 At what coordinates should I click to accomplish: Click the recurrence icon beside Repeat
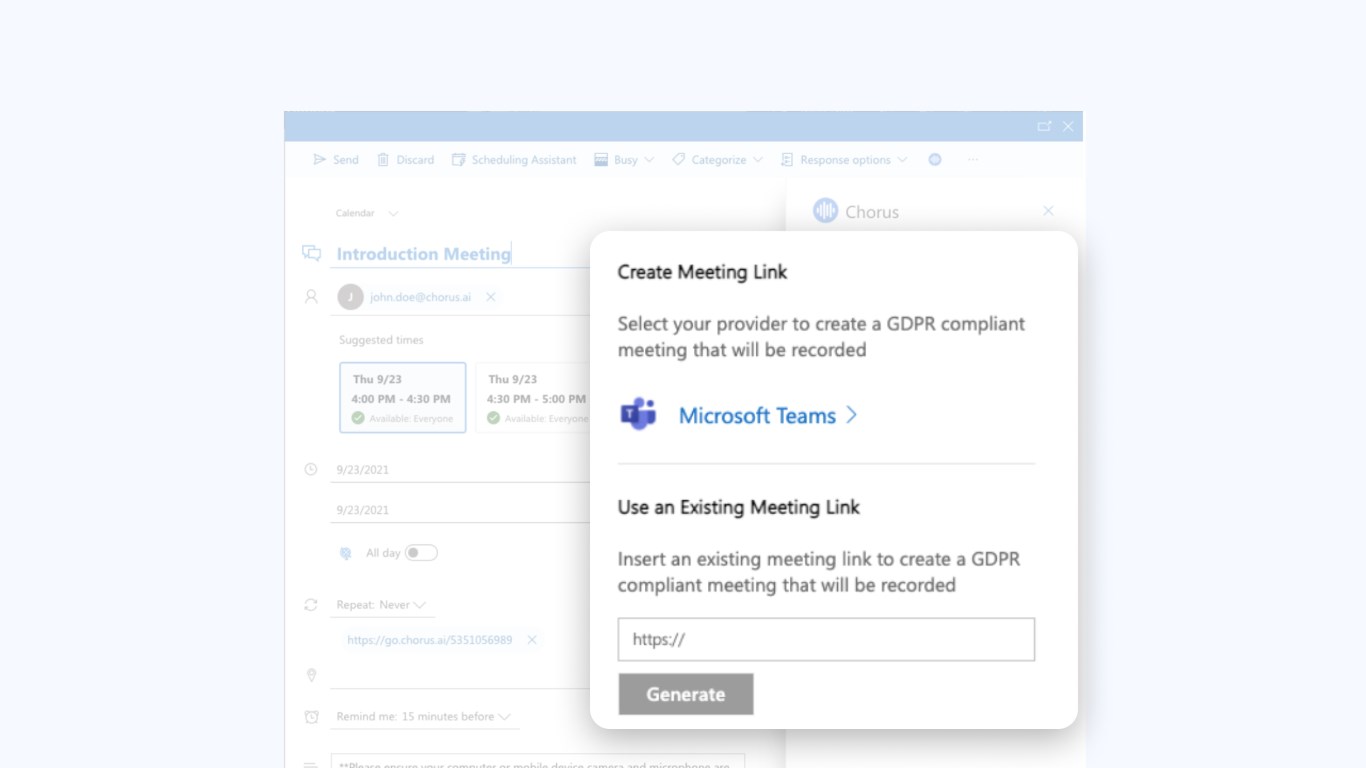(x=311, y=605)
